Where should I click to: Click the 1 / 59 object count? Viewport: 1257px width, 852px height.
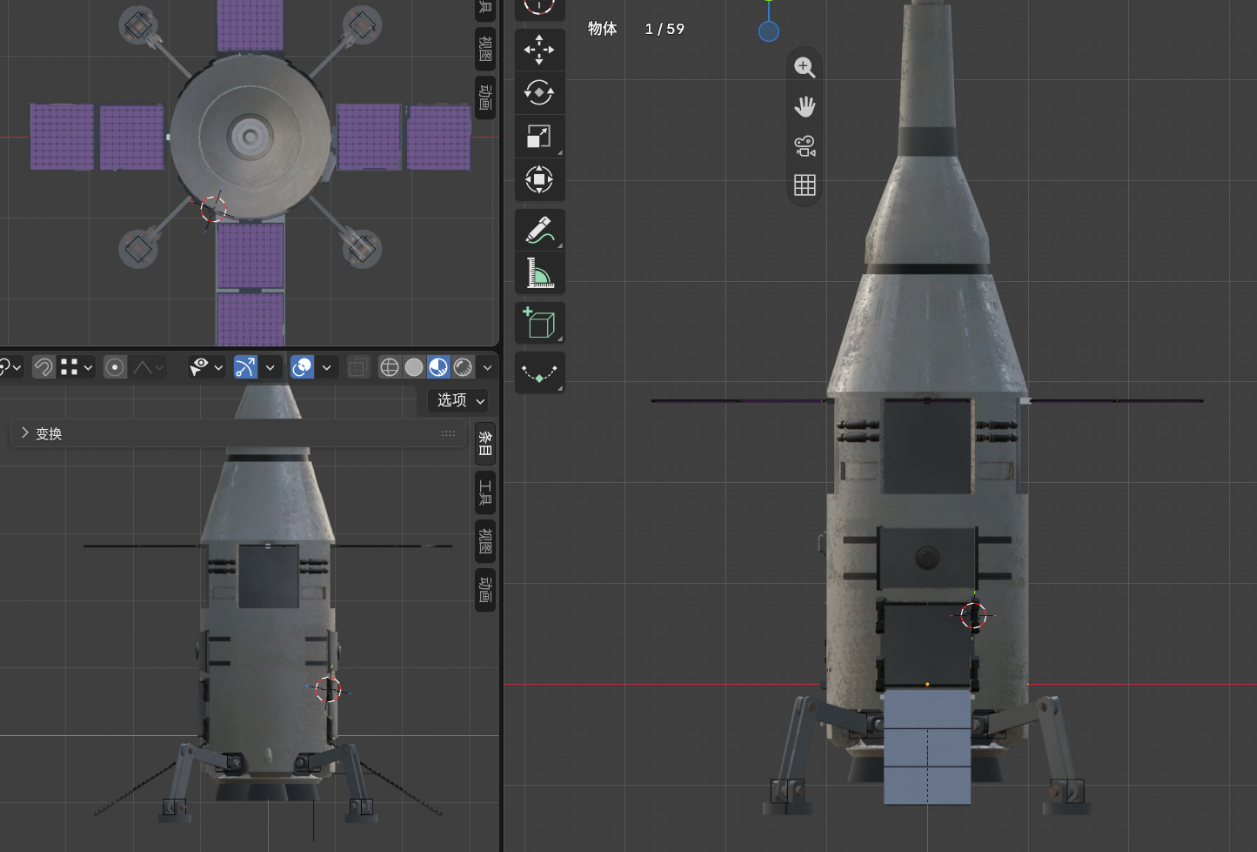[x=665, y=29]
